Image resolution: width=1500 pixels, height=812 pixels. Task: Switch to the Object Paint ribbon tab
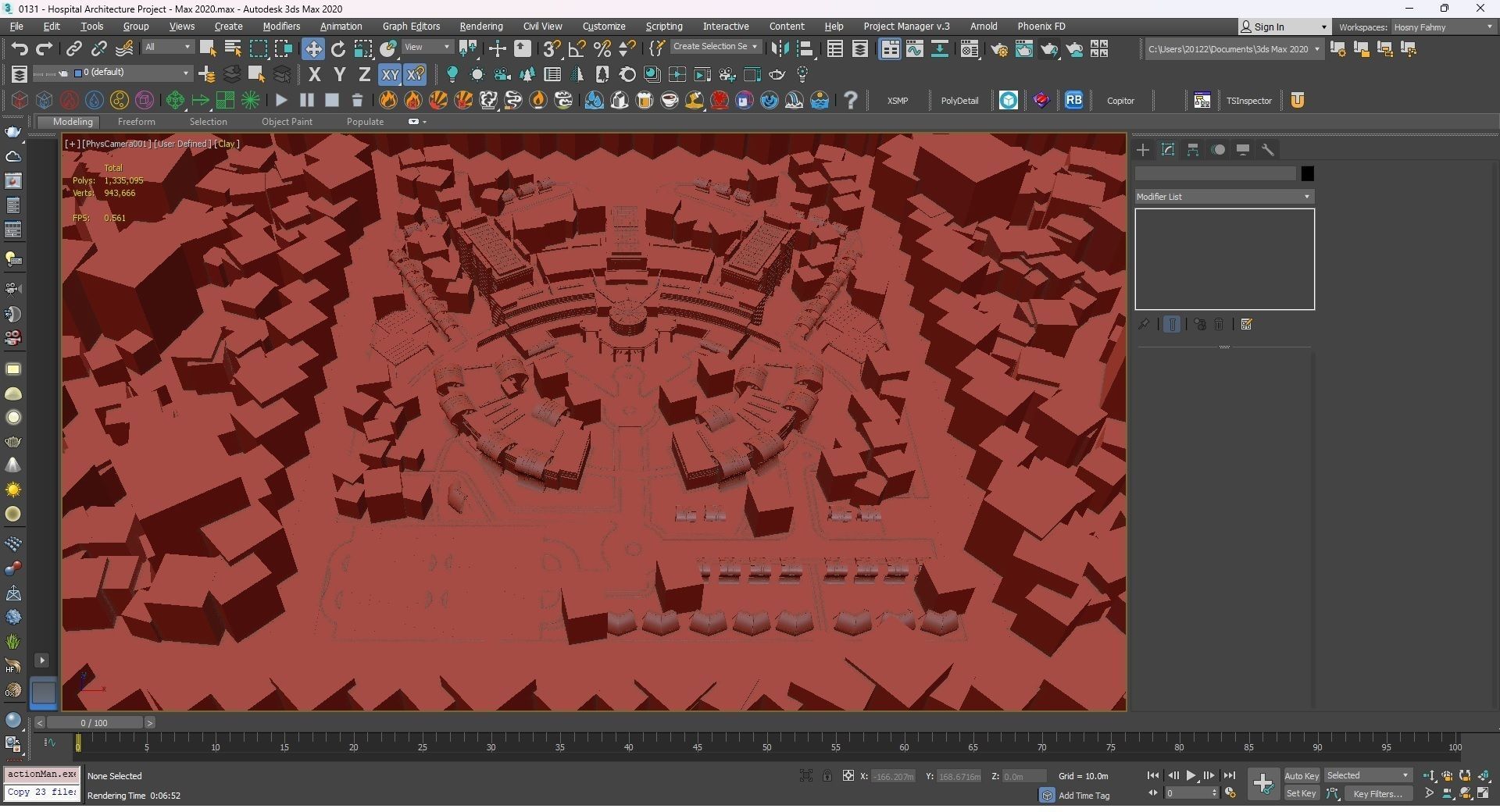[x=287, y=122]
